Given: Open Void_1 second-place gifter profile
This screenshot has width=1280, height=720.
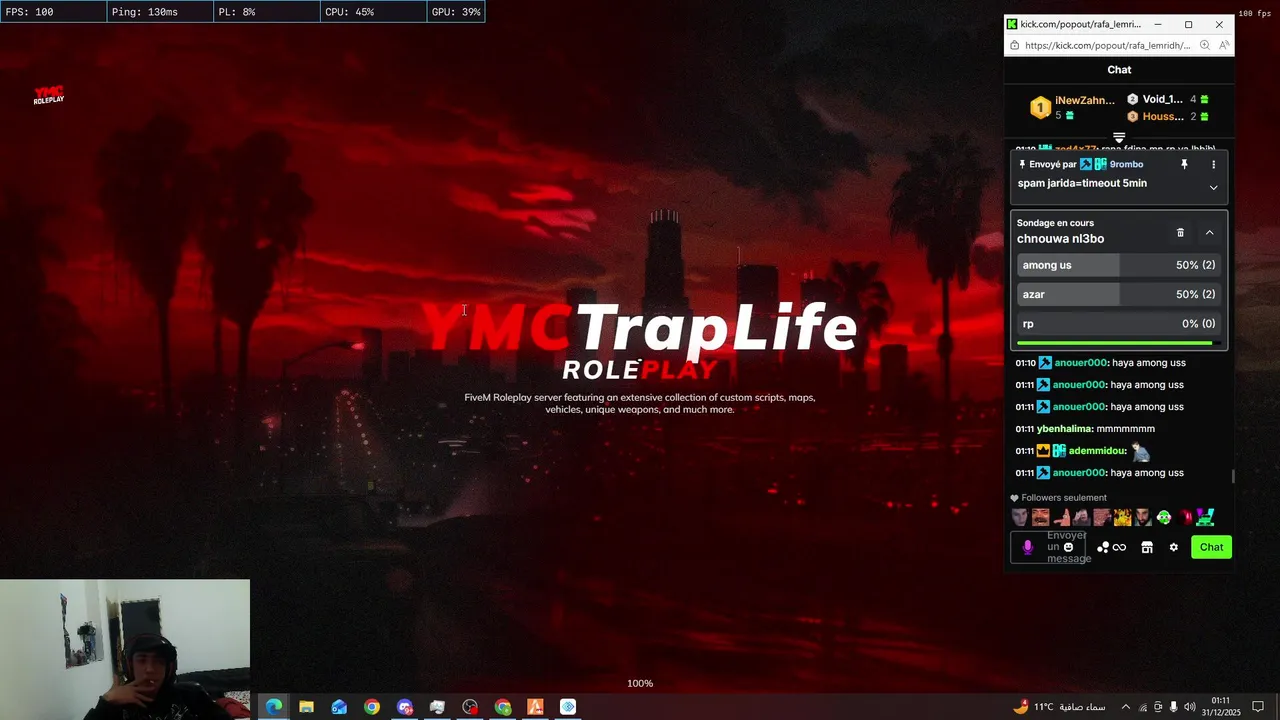Looking at the screenshot, I should [1163, 99].
